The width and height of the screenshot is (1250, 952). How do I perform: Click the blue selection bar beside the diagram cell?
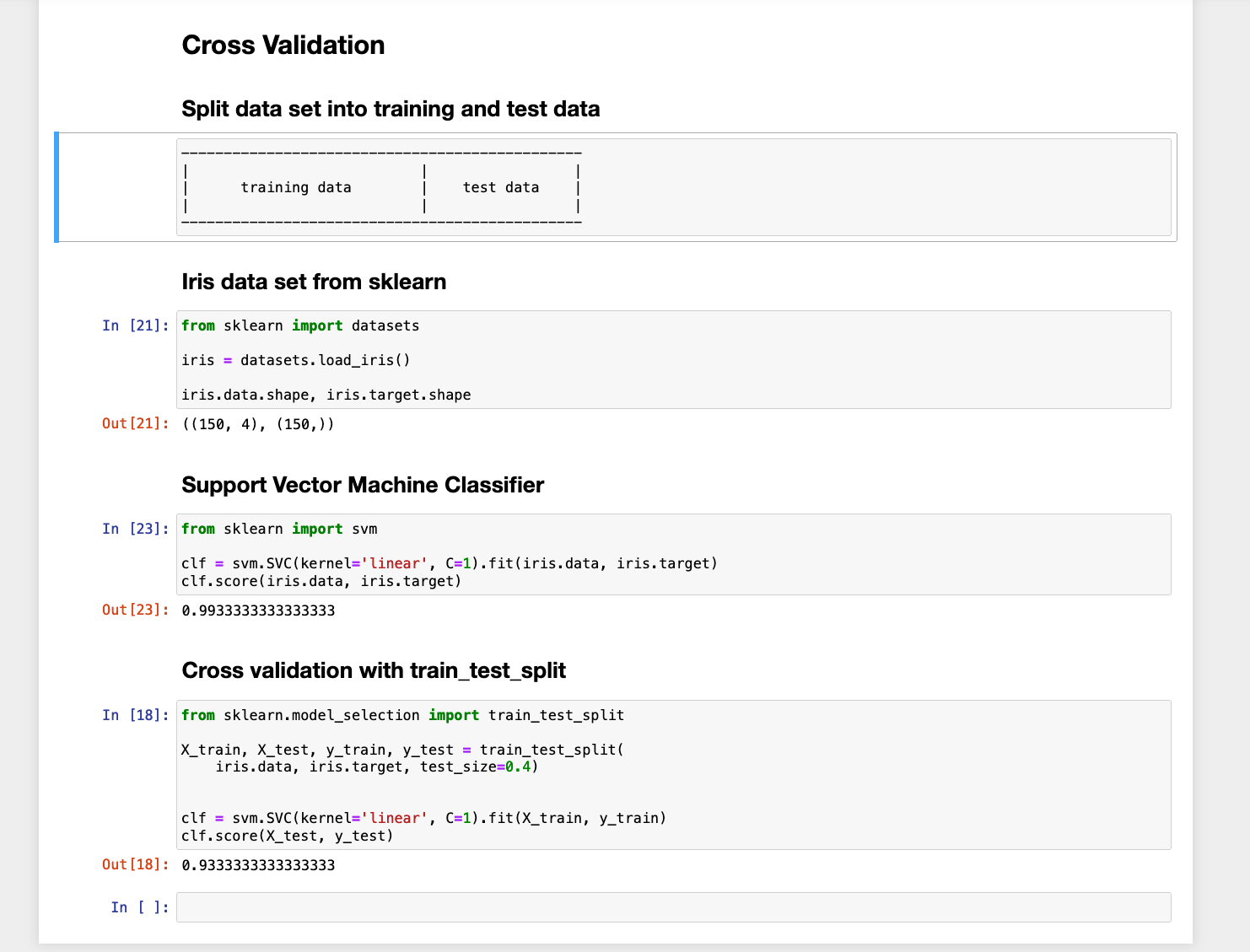[x=56, y=187]
